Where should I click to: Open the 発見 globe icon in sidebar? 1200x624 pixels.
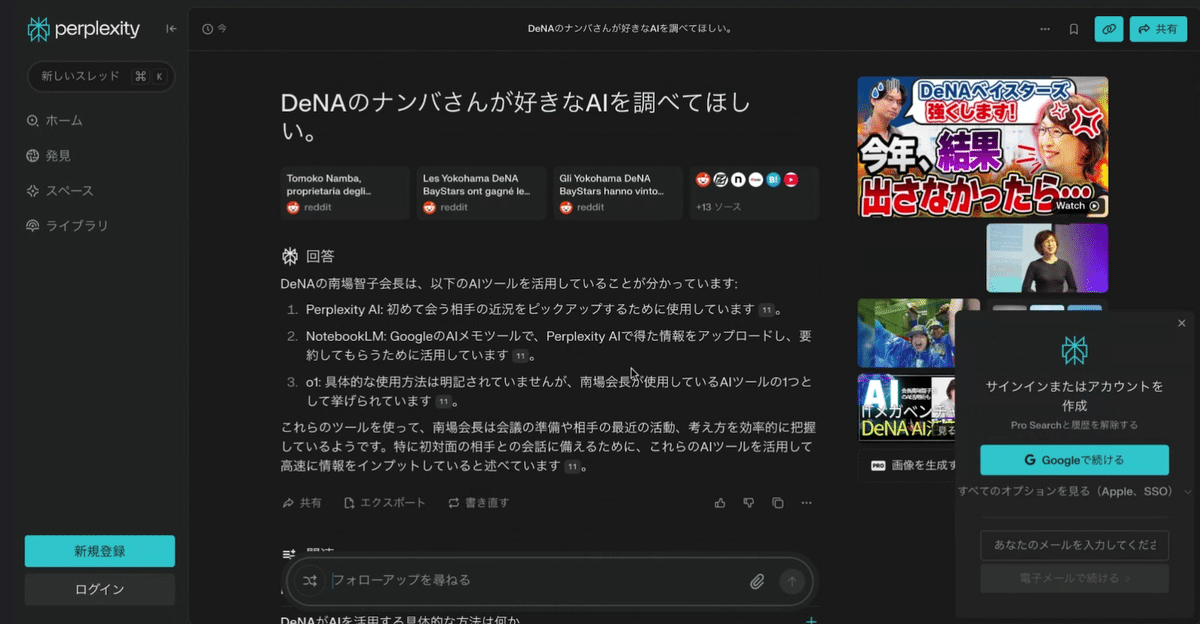pos(33,156)
